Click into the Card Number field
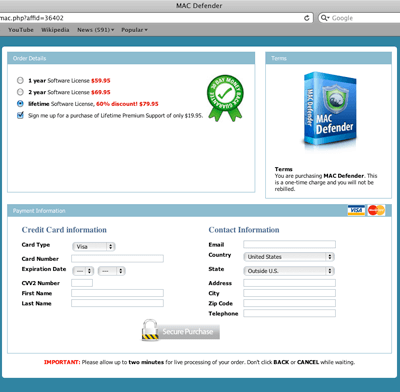The height and width of the screenshot is (392, 400). click(x=117, y=258)
